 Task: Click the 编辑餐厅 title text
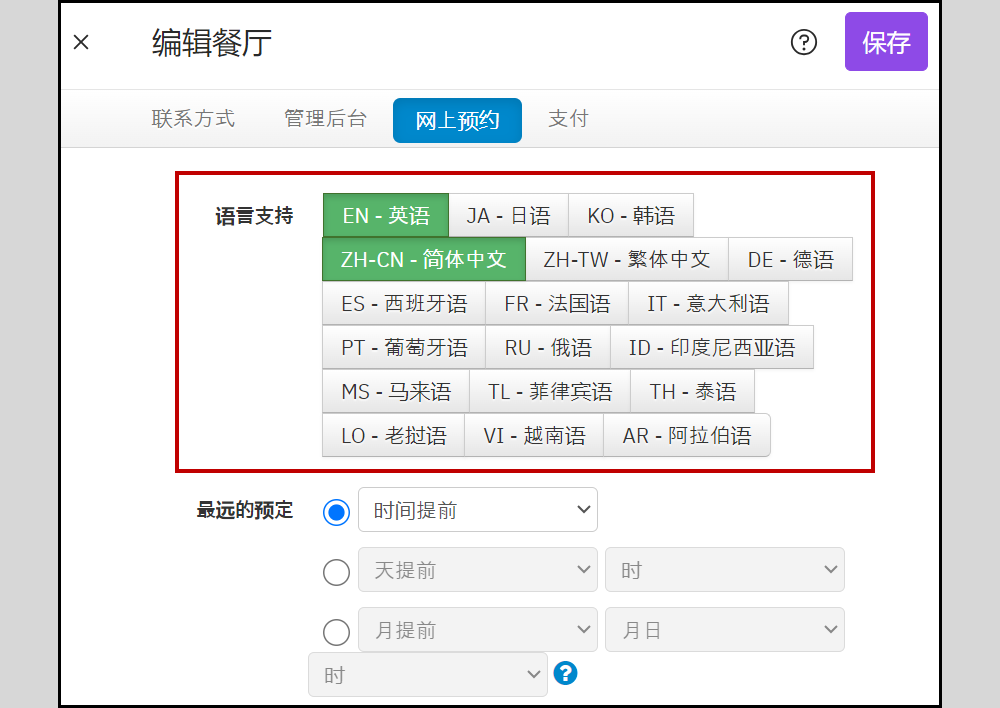click(212, 43)
